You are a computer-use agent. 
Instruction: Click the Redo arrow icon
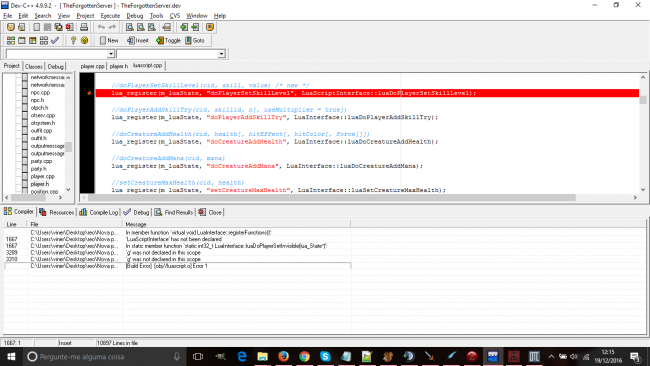point(112,27)
